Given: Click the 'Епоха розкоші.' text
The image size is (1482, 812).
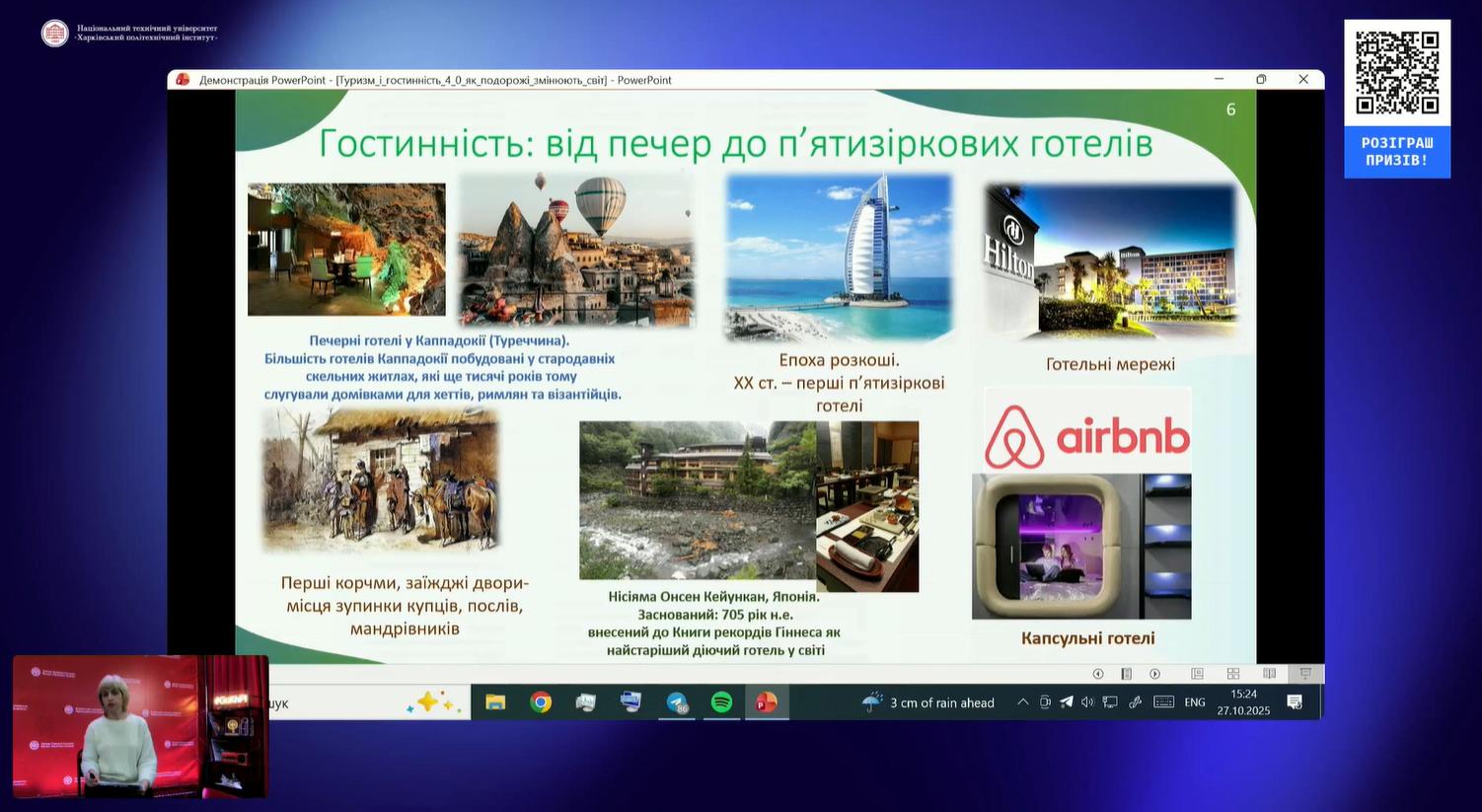Looking at the screenshot, I should [840, 360].
